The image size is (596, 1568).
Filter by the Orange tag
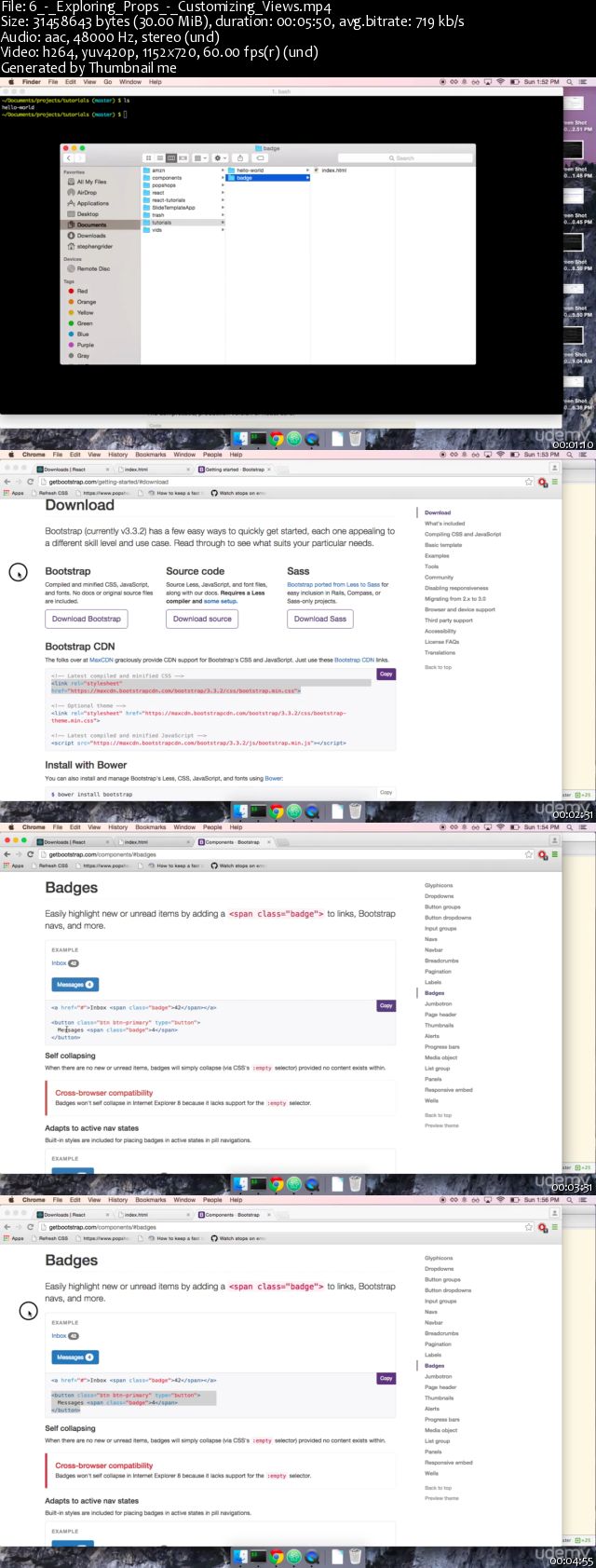86,302
